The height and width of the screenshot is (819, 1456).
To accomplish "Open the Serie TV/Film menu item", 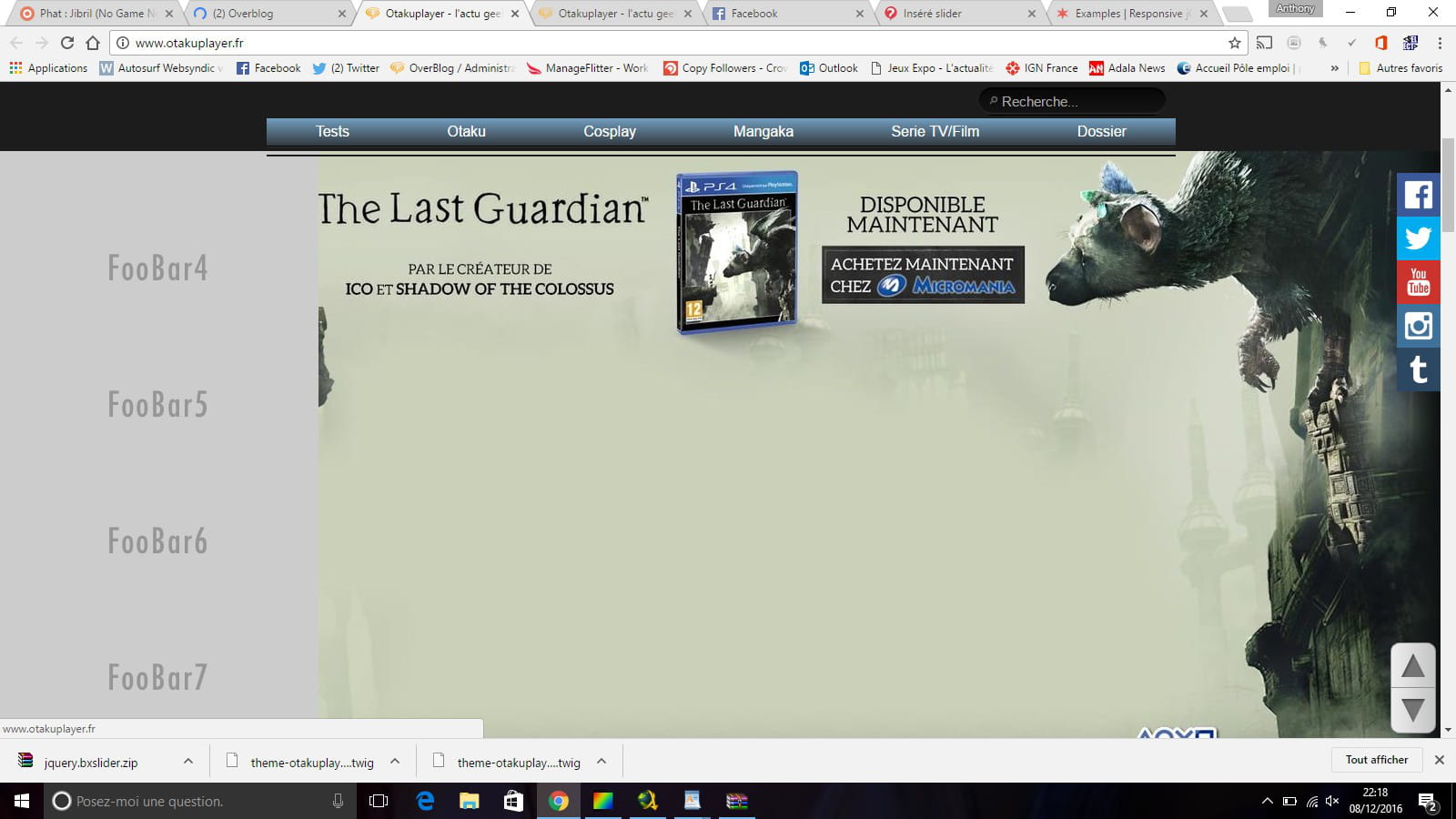I will point(935,131).
